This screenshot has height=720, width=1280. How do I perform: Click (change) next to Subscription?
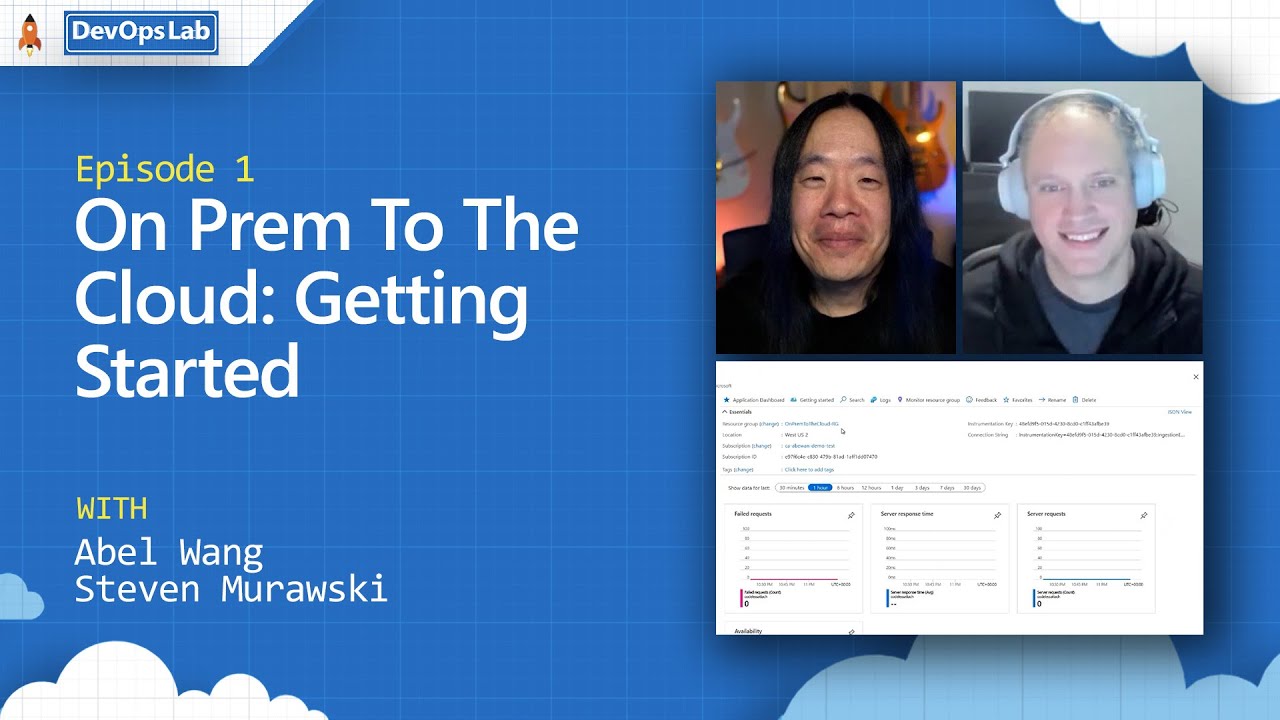coord(762,446)
